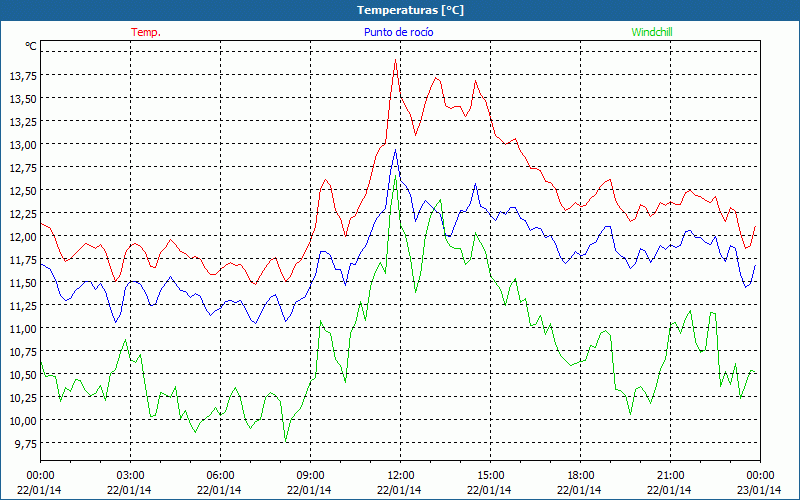Click the 21:00 time axis label
800x500 pixels.
[x=670, y=475]
